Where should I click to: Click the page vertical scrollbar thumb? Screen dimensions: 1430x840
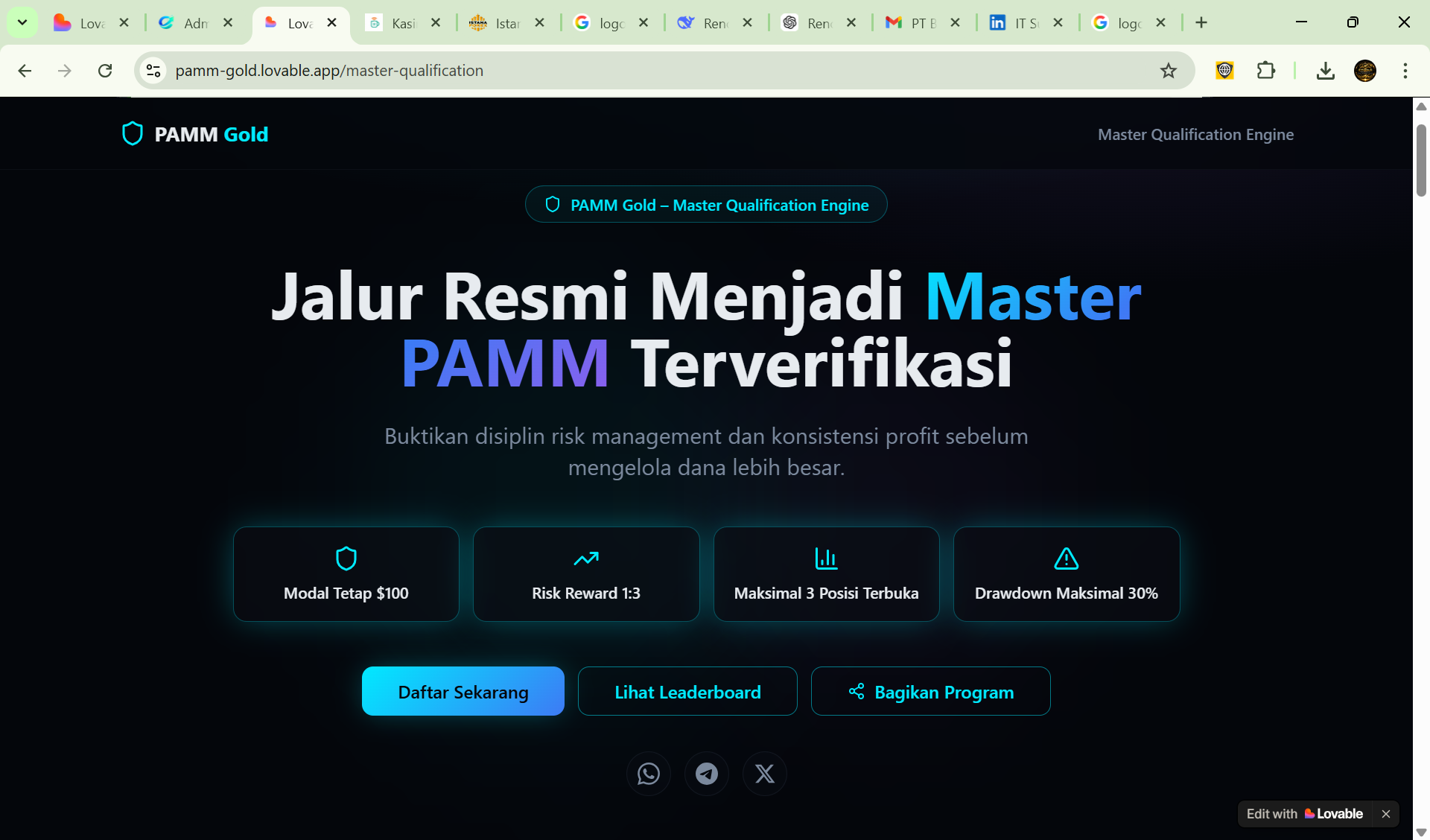(1421, 161)
